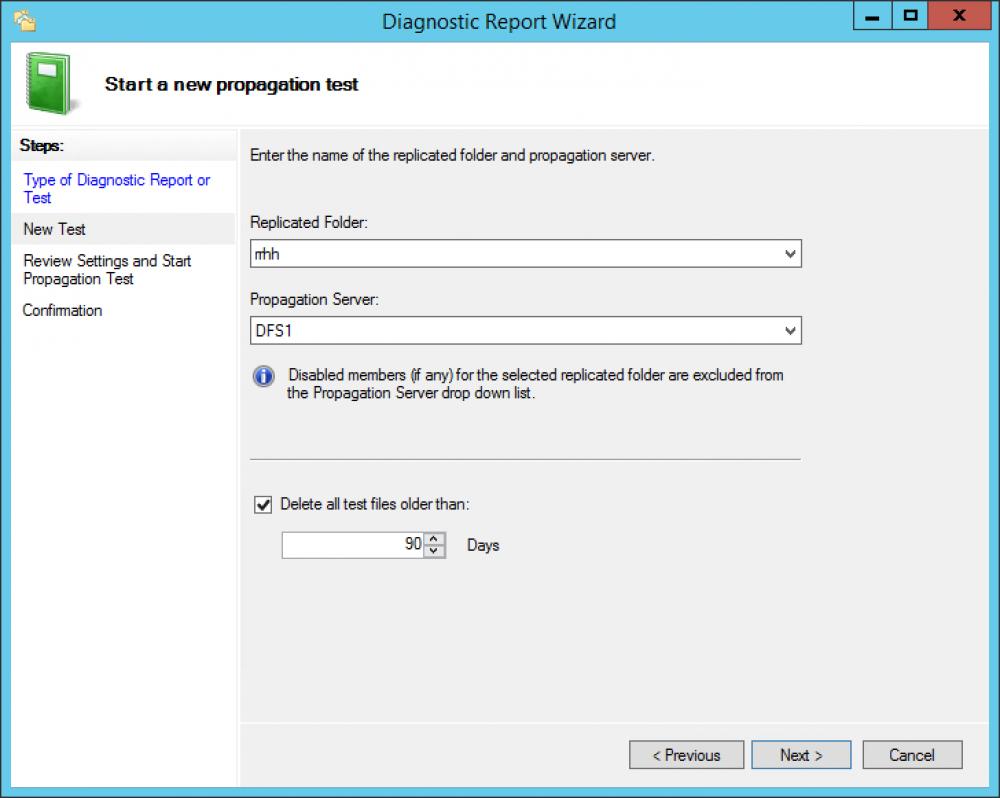This screenshot has height=798, width=1000.
Task: Minimize the Diagnostic Report Wizard window
Action: (873, 16)
